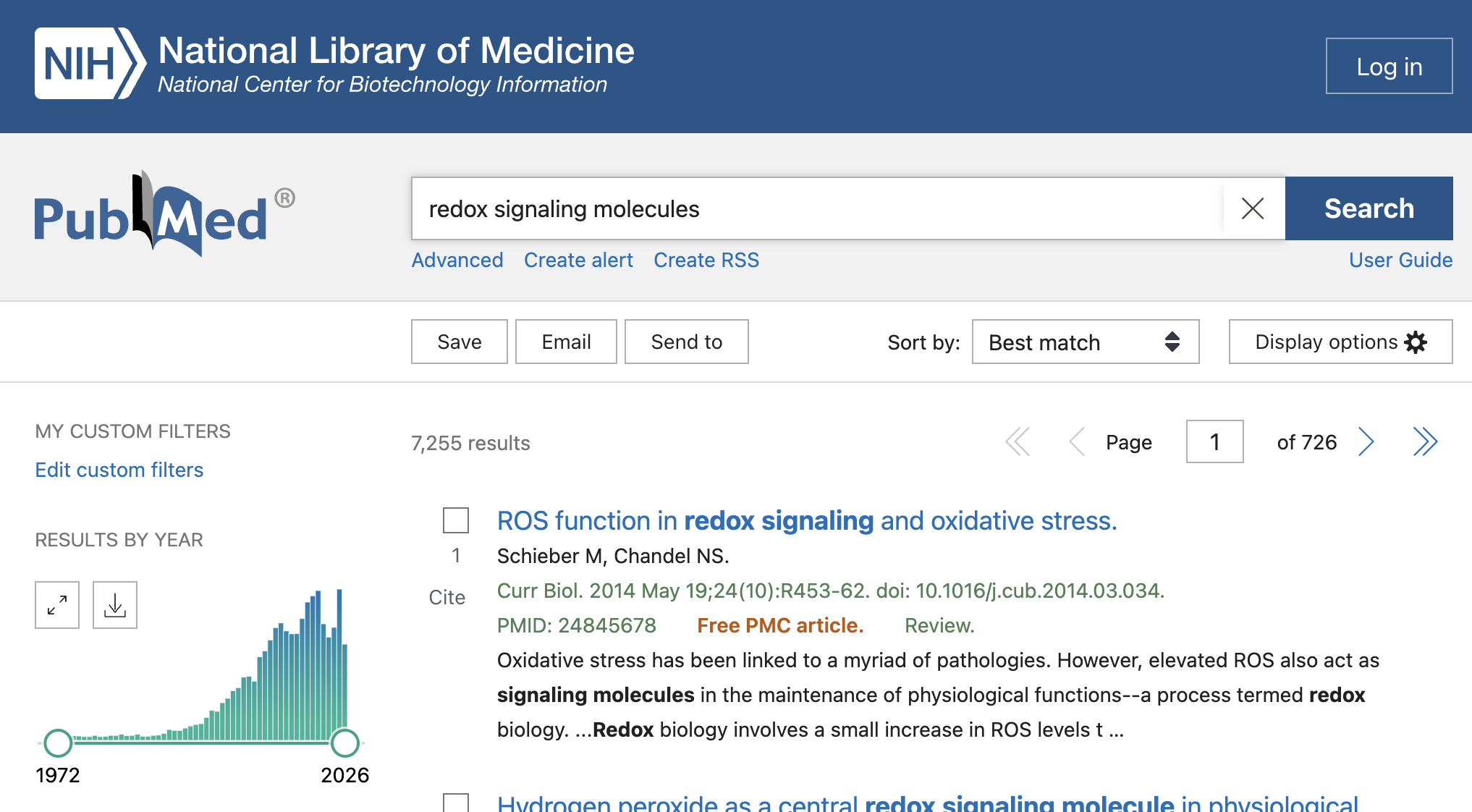Open ROS function in redox signaling article
Image resolution: width=1472 pixels, height=812 pixels.
807,520
